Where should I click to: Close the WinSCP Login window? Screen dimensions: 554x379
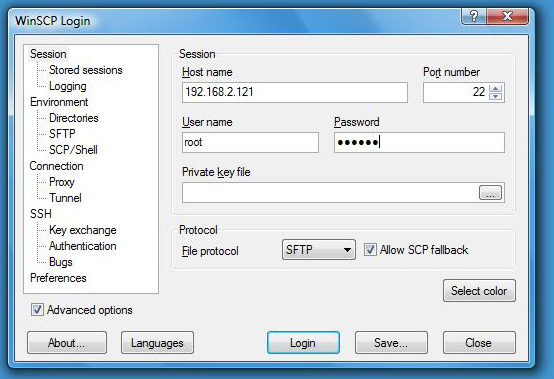pos(508,16)
